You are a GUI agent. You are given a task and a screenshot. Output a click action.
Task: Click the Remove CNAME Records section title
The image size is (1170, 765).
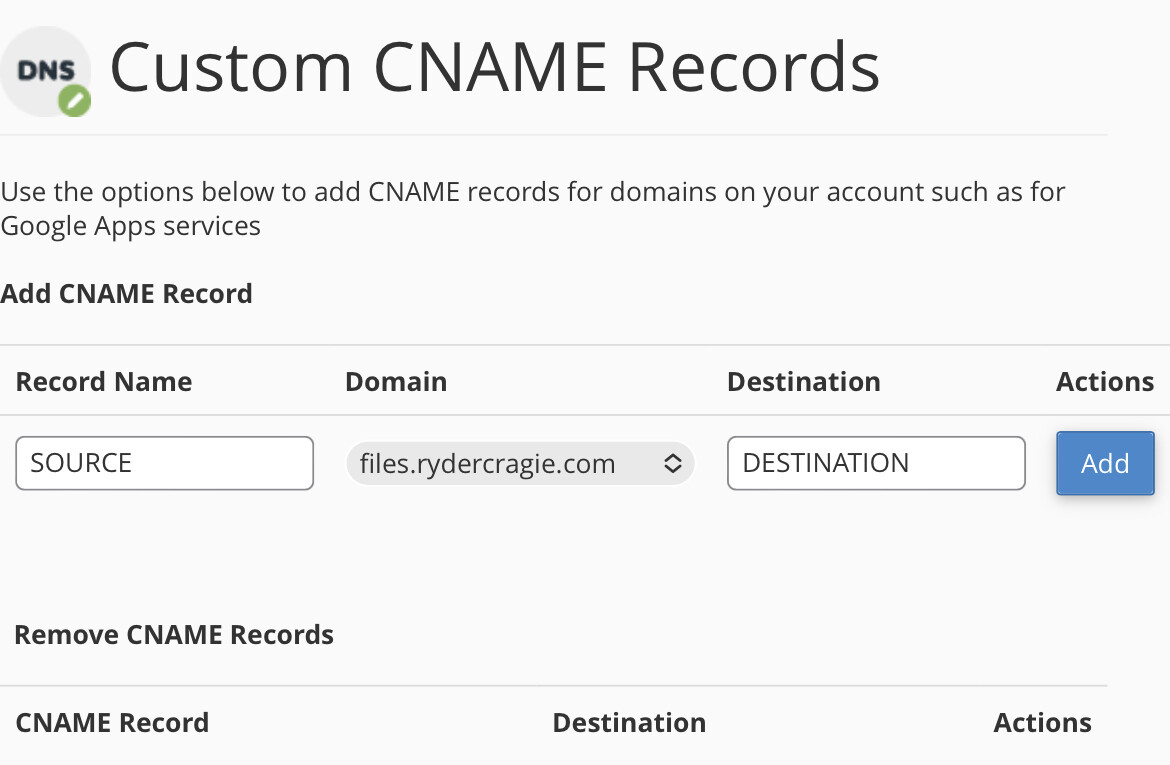pos(174,634)
